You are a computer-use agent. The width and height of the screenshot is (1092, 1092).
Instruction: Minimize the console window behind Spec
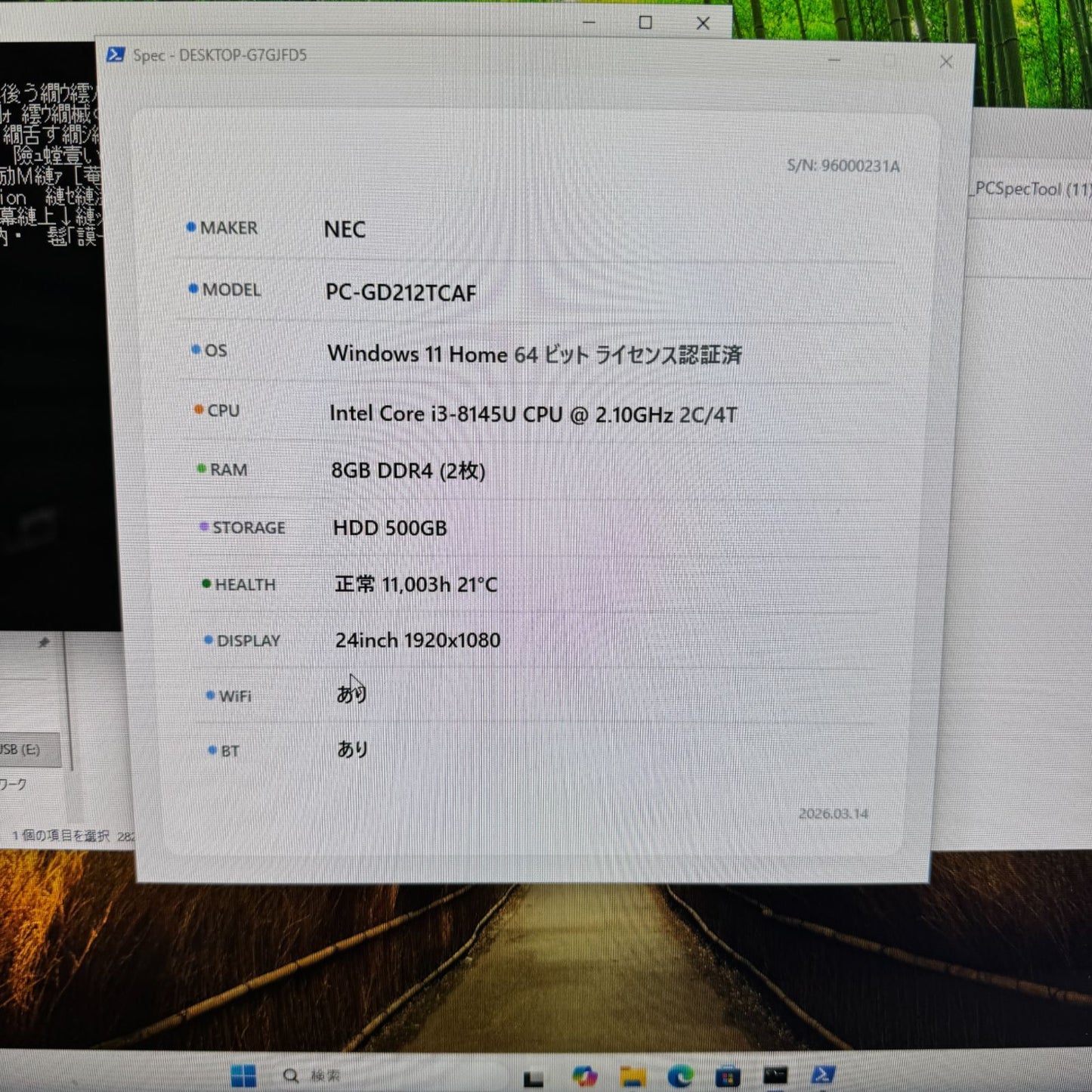(x=589, y=23)
